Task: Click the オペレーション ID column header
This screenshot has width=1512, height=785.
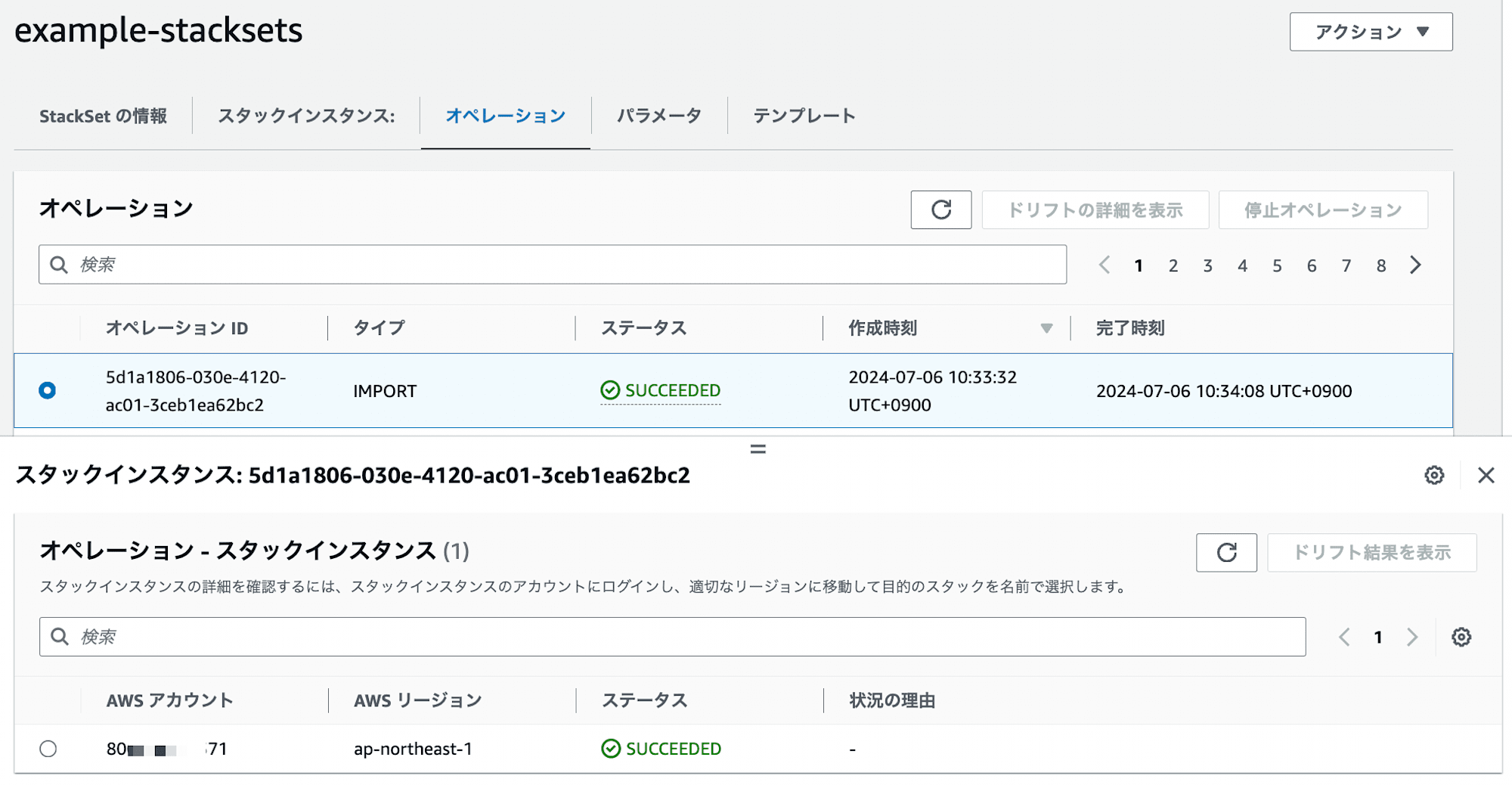Action: pyautogui.click(x=177, y=328)
